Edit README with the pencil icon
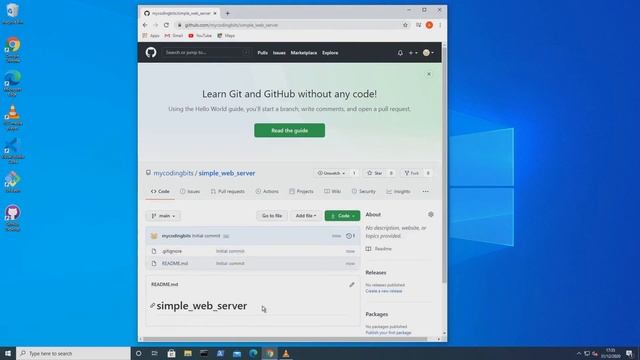640x360 pixels. click(352, 284)
